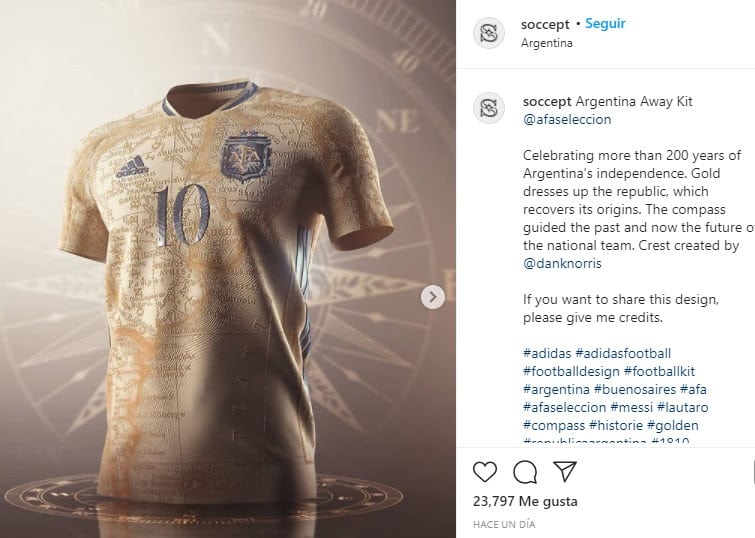Image resolution: width=755 pixels, height=538 pixels.
Task: Open the #footballdesign hashtag
Action: [571, 371]
